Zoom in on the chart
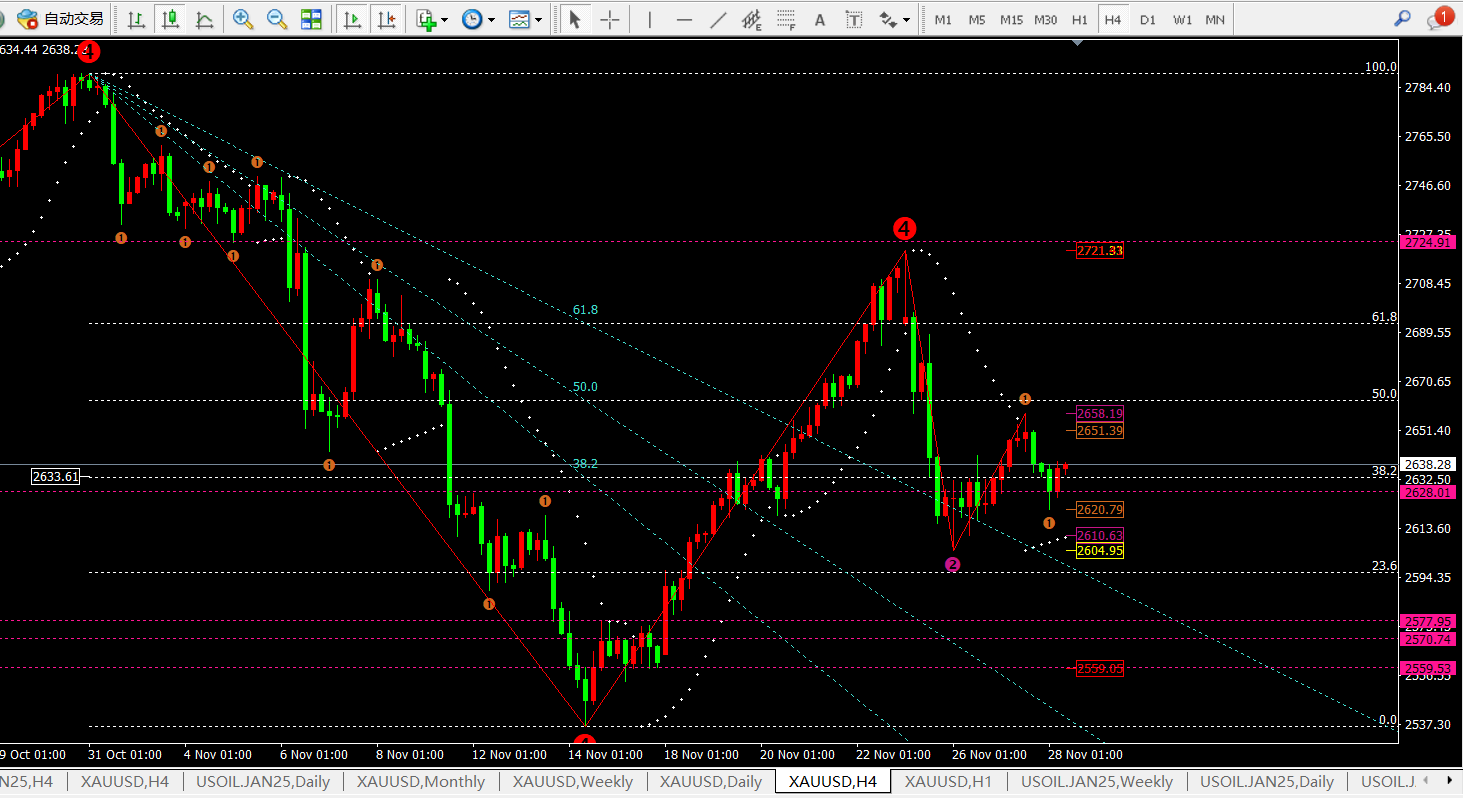1463x798 pixels. click(243, 19)
